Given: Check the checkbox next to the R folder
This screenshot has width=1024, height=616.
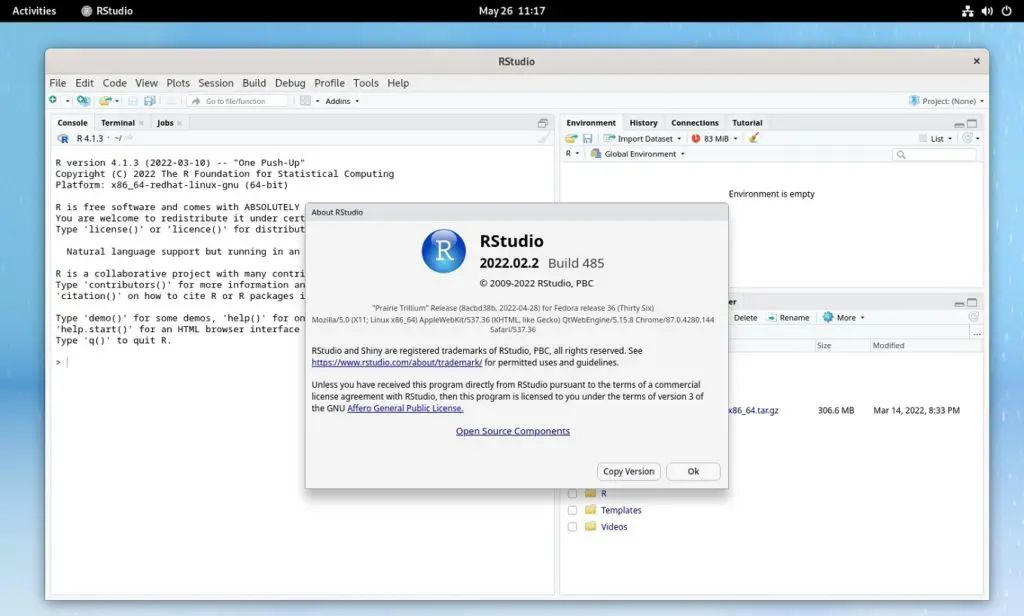Looking at the screenshot, I should 572,493.
